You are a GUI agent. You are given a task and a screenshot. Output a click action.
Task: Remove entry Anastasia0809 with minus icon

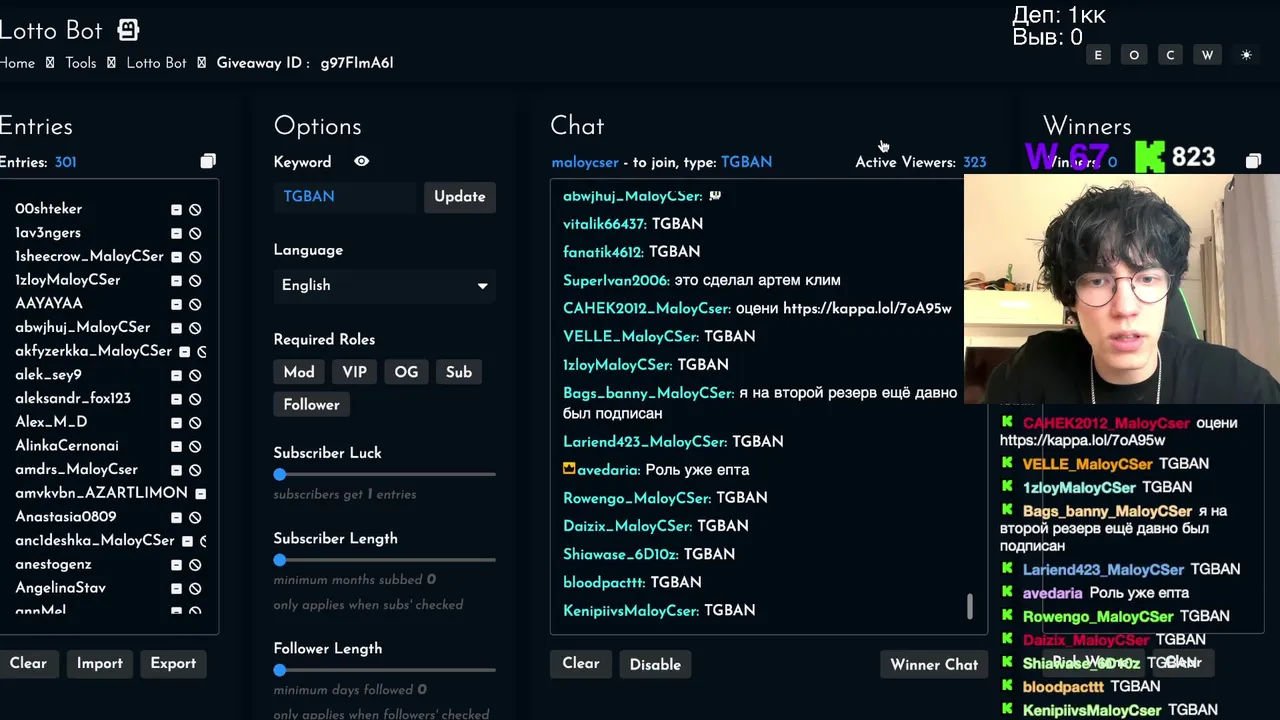[x=176, y=518]
